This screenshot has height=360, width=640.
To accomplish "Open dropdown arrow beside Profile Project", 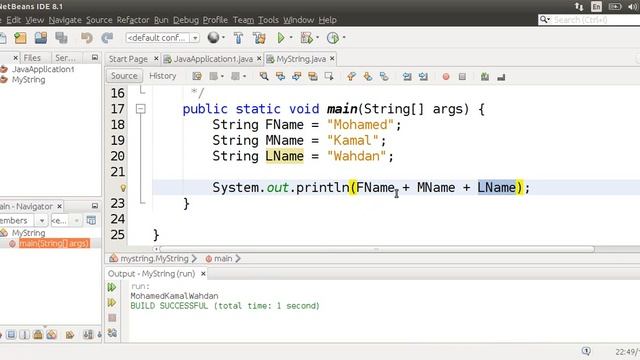I will (x=344, y=38).
